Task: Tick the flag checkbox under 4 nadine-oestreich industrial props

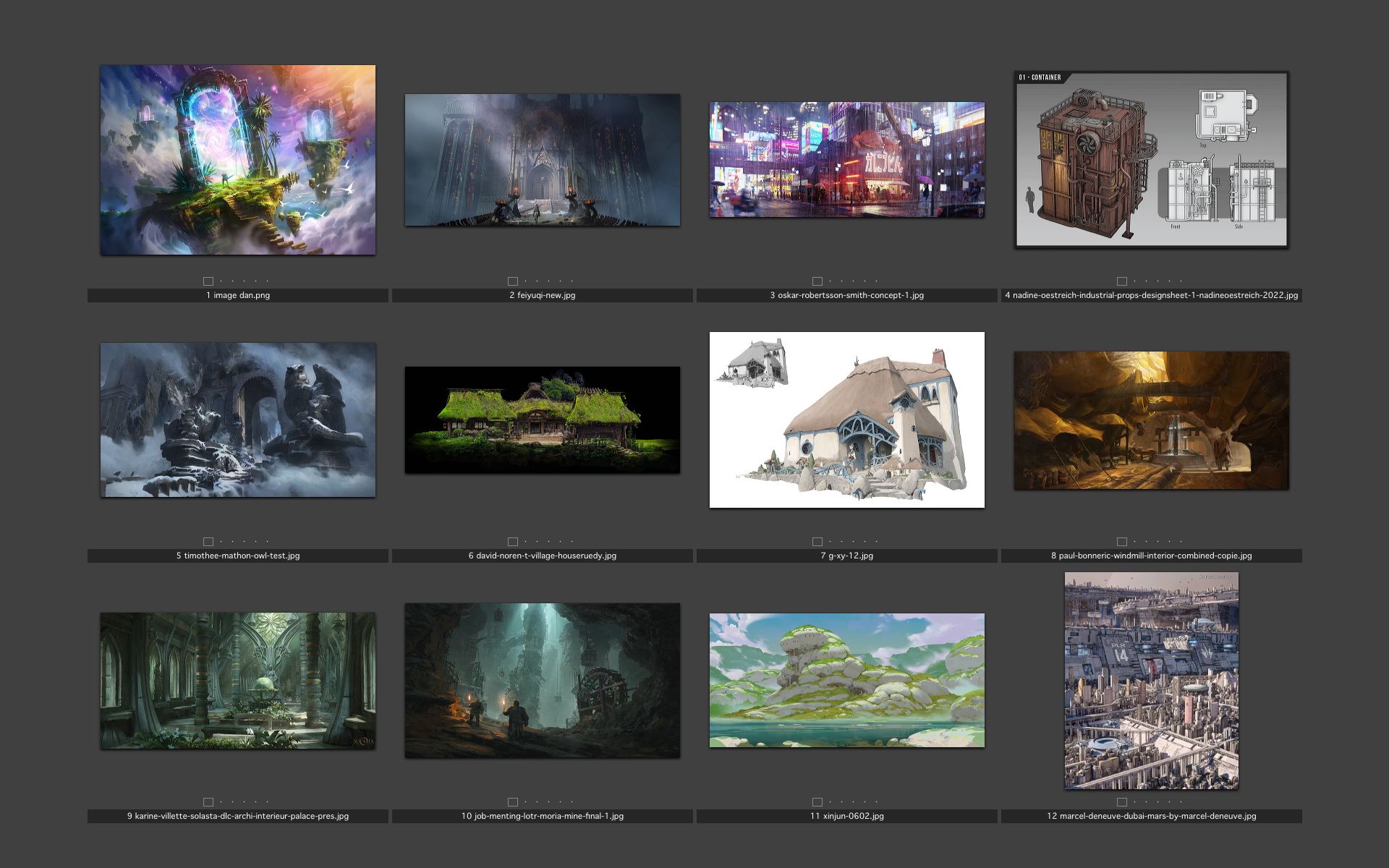Action: tap(1122, 281)
